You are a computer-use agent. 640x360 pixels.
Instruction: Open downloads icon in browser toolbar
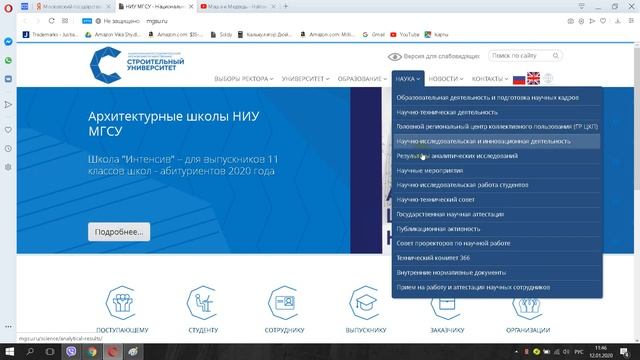pyautogui.click(x=618, y=21)
